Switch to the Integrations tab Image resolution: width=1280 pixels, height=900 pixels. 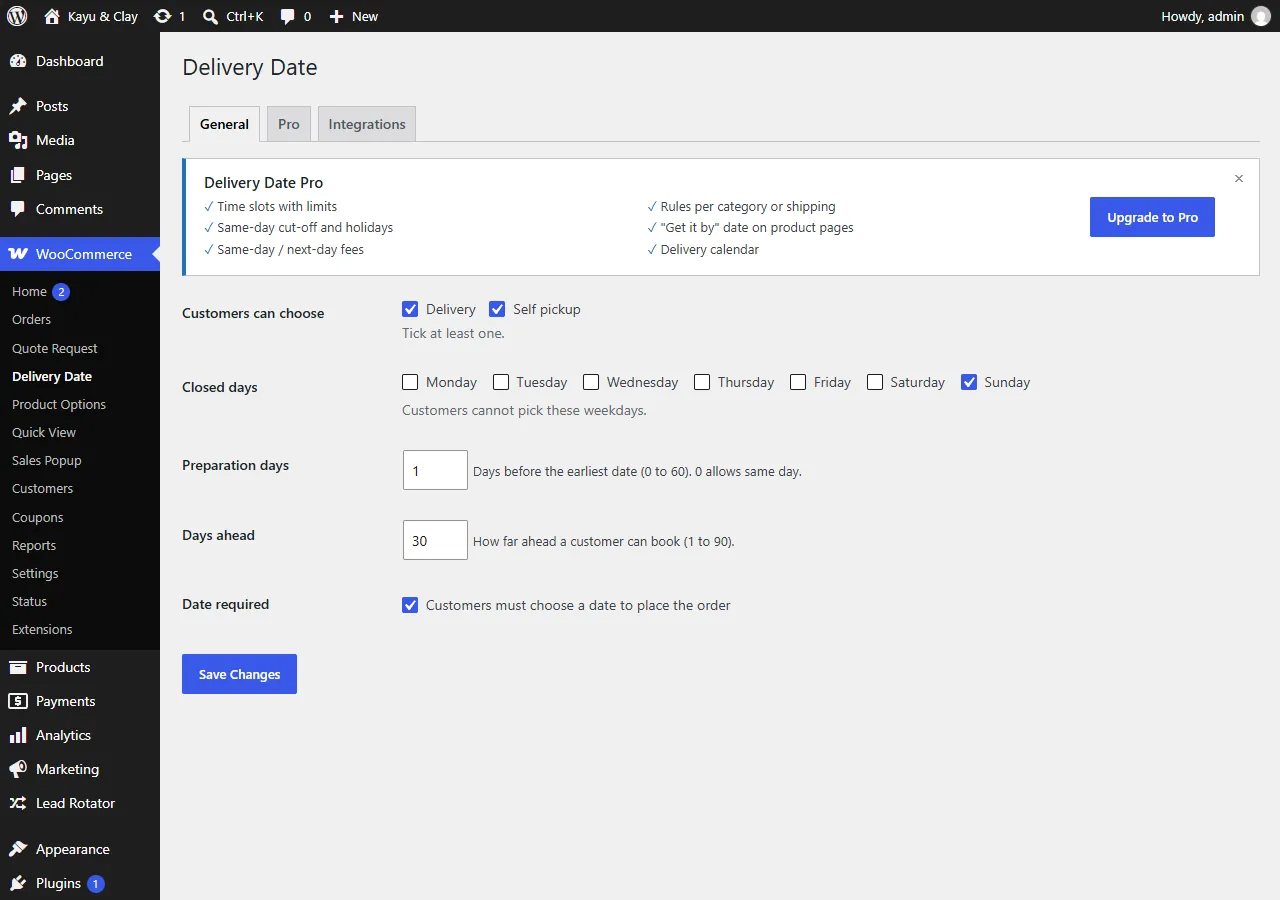coord(367,124)
